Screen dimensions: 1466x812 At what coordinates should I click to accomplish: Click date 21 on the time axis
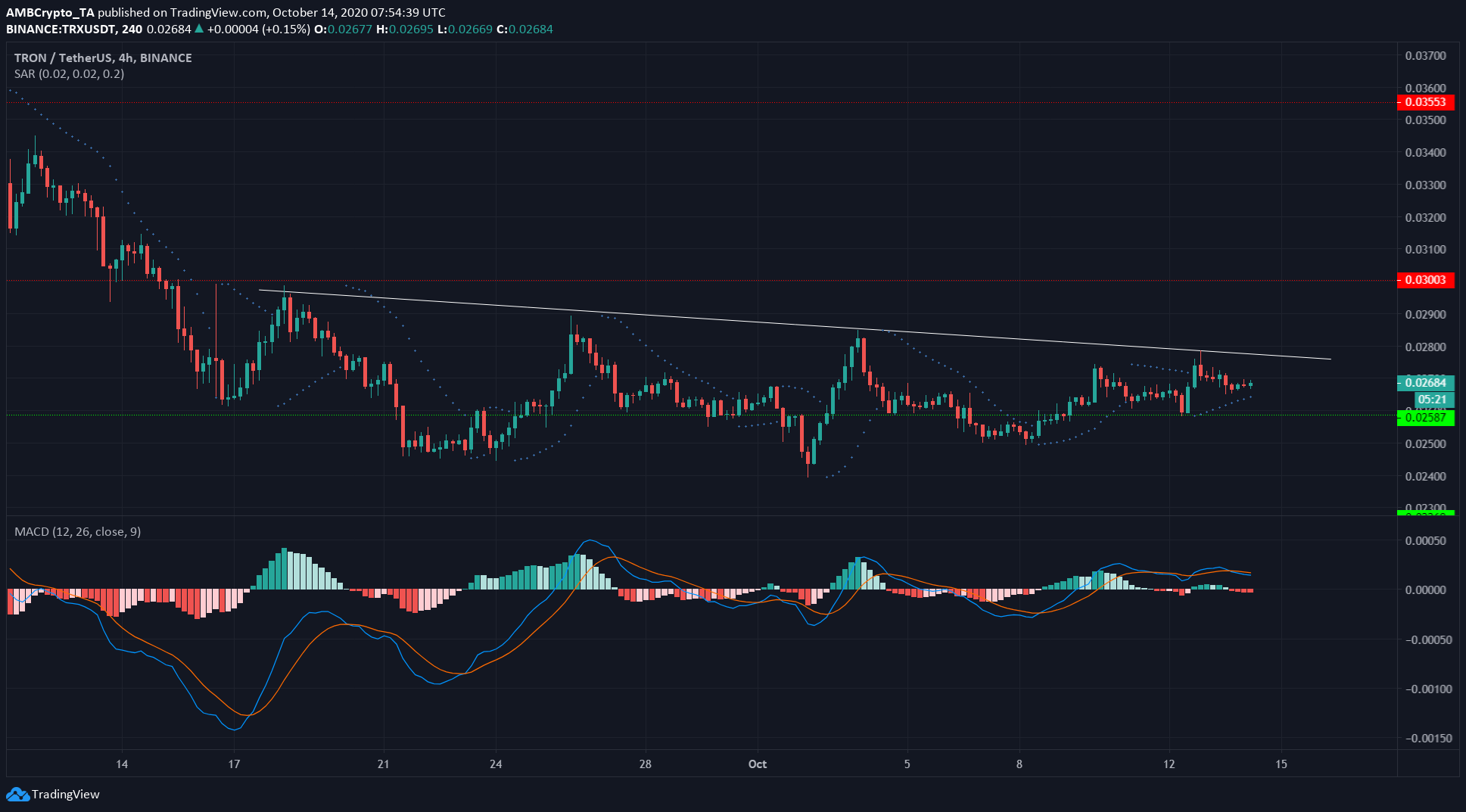tap(383, 764)
